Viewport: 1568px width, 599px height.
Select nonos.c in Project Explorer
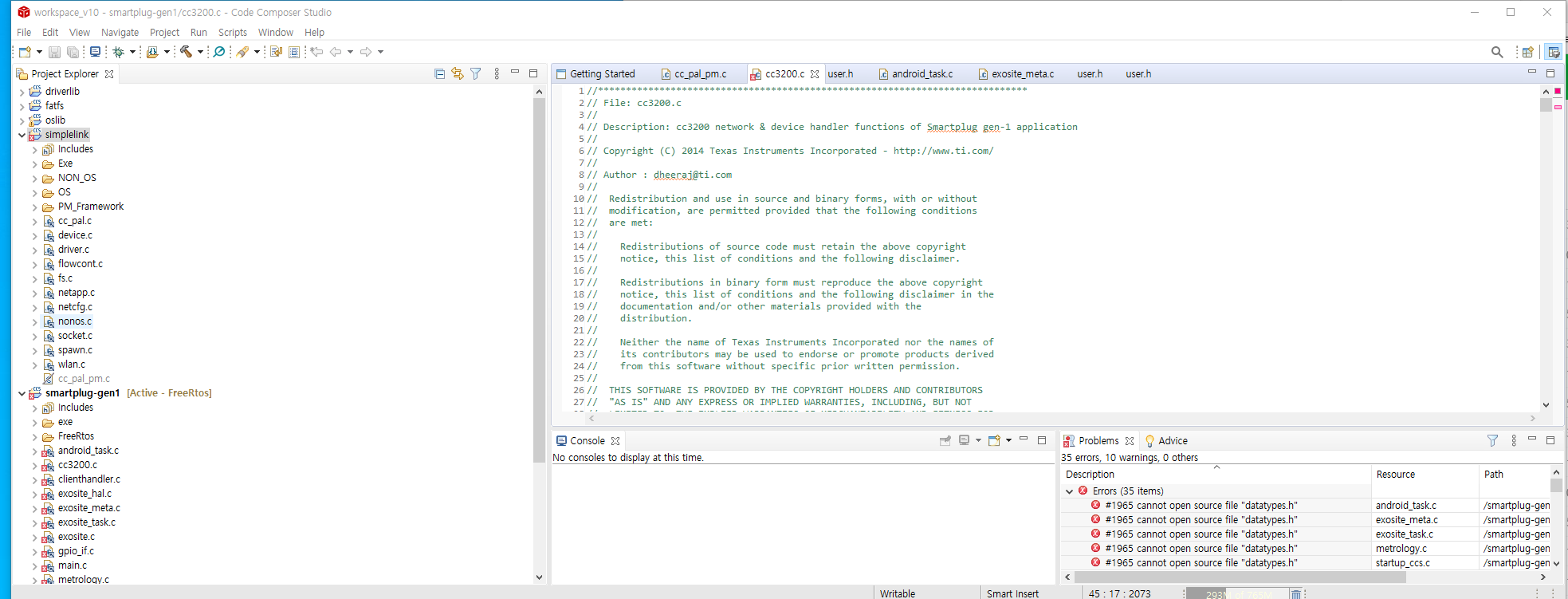pos(75,321)
